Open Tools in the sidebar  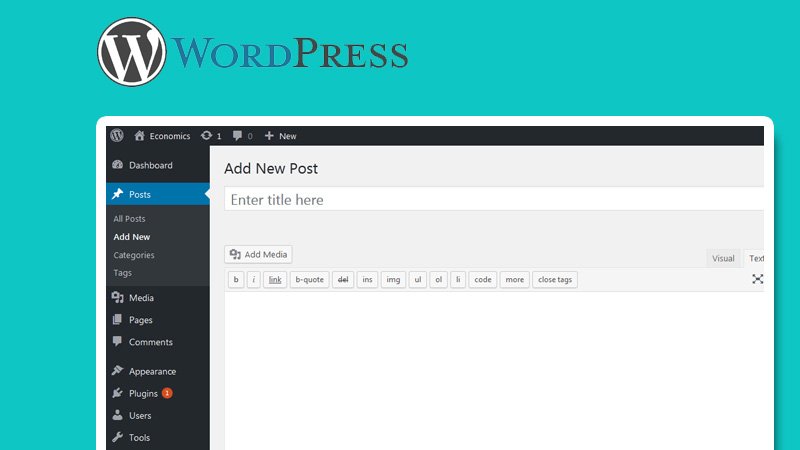tap(158, 437)
